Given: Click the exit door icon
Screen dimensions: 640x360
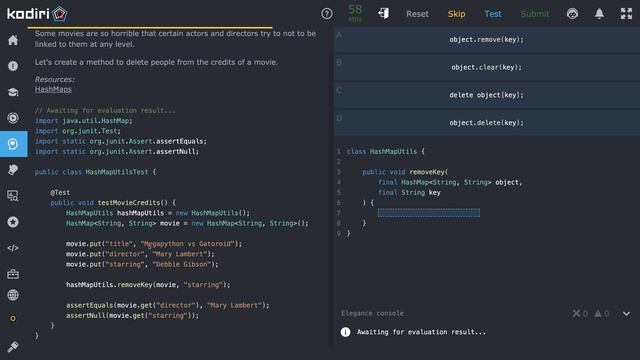Looking at the screenshot, I should tap(384, 13).
